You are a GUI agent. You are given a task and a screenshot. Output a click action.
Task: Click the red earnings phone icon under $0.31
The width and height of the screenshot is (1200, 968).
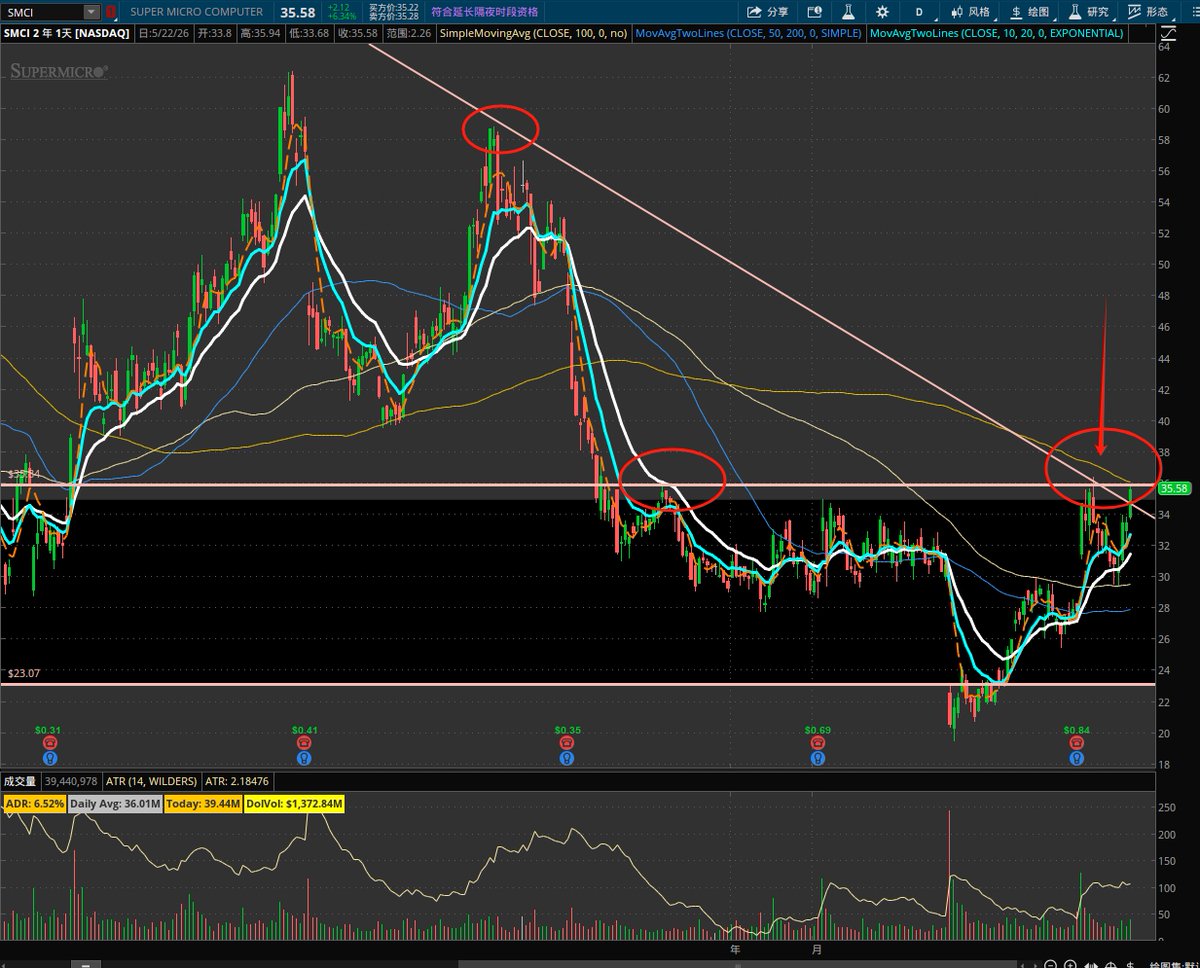click(49, 743)
